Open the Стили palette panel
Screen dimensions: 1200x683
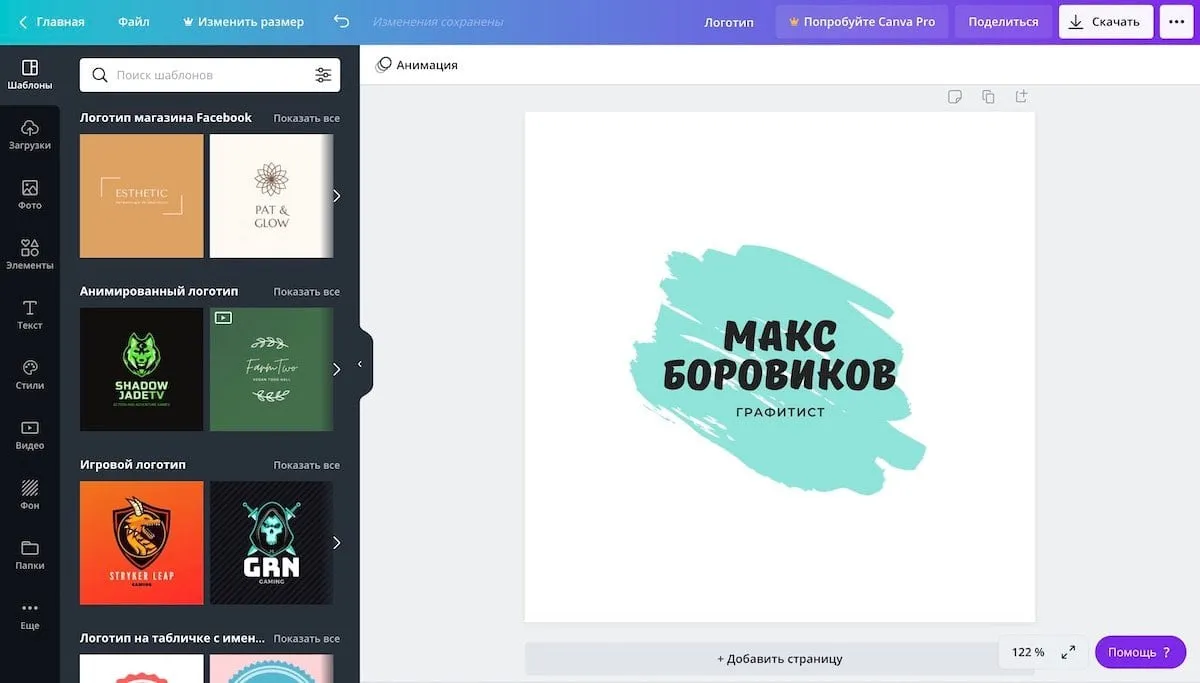(30, 374)
